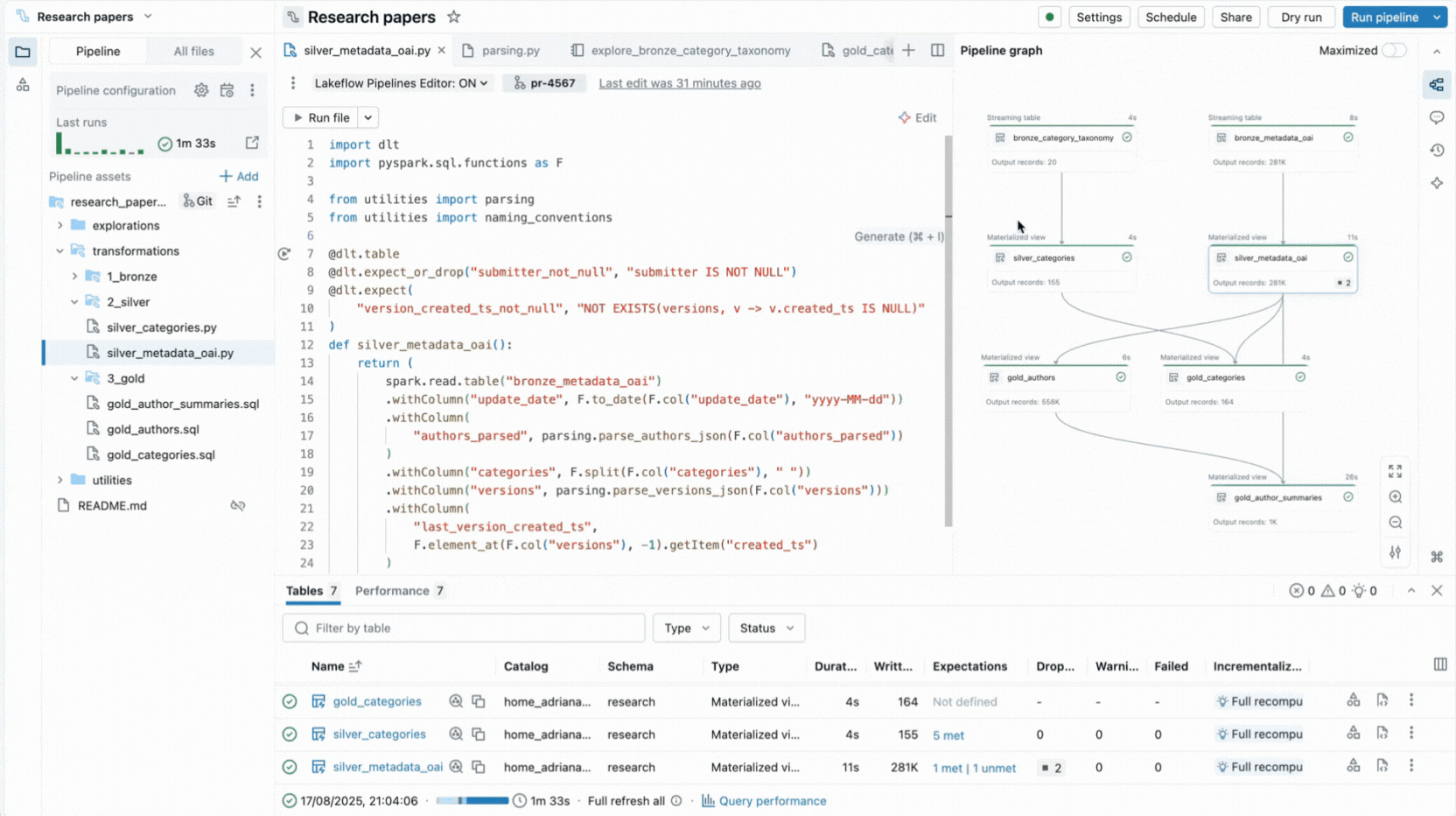Open version history icon in right sidebar
This screenshot has height=816, width=1456.
1437,151
